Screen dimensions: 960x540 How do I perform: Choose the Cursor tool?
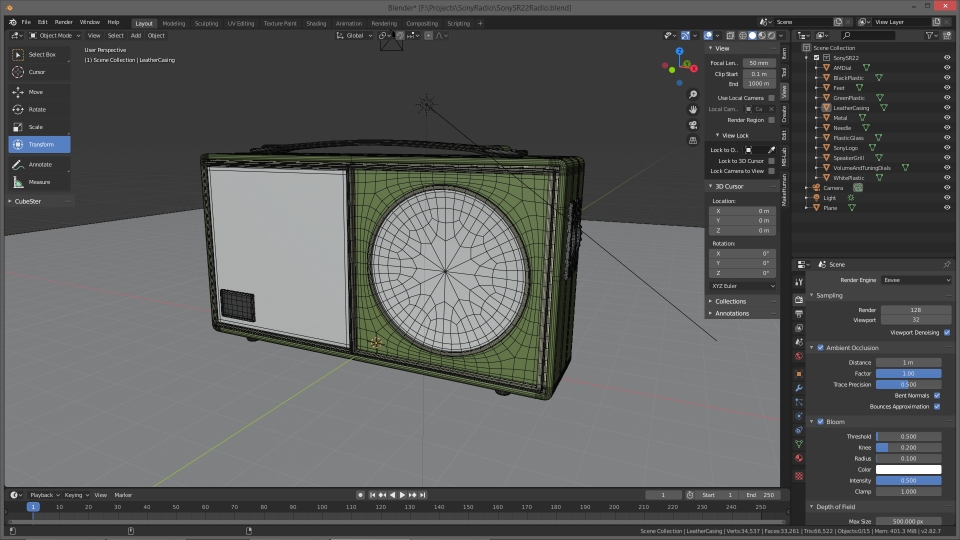click(36, 72)
